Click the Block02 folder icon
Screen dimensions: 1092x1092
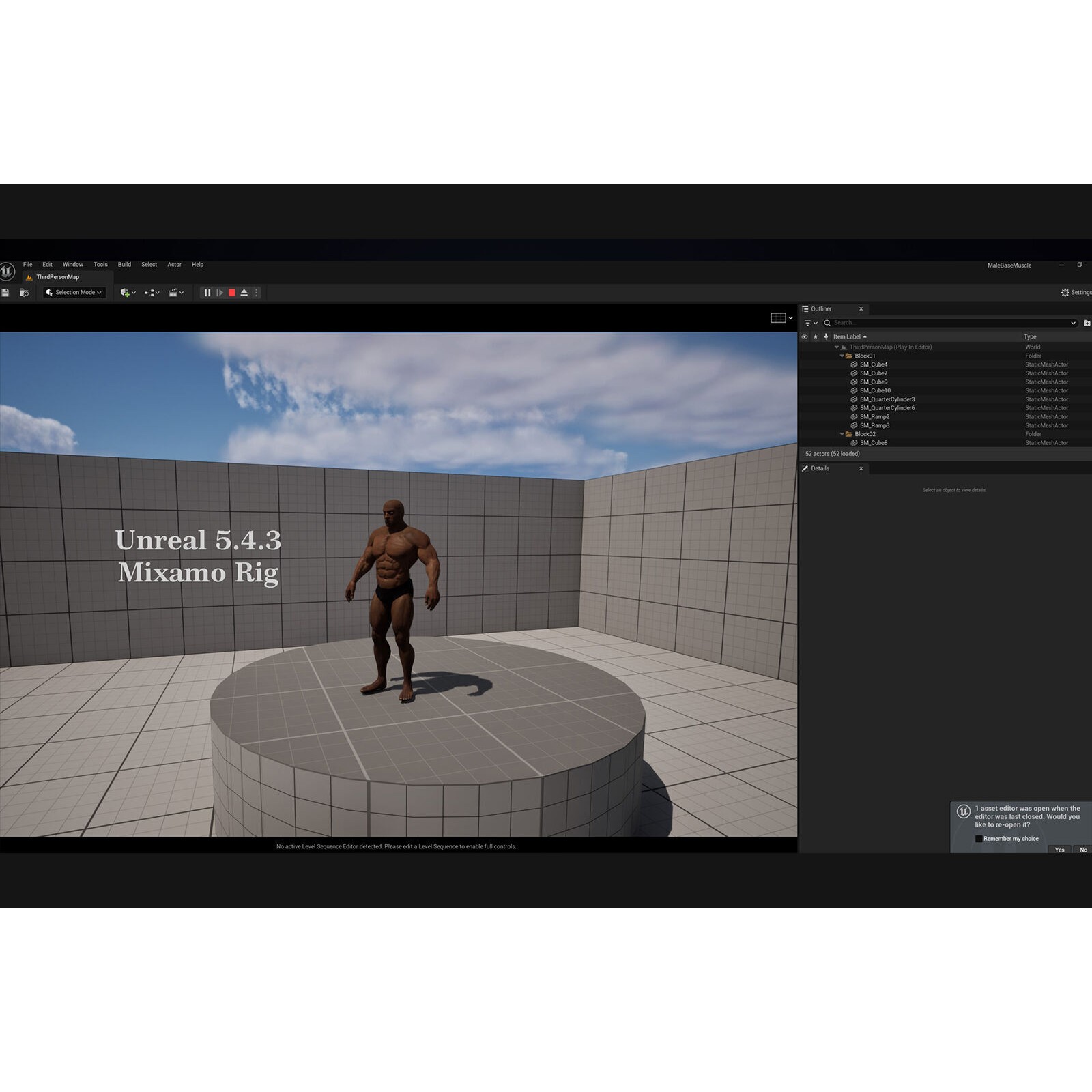(x=849, y=434)
